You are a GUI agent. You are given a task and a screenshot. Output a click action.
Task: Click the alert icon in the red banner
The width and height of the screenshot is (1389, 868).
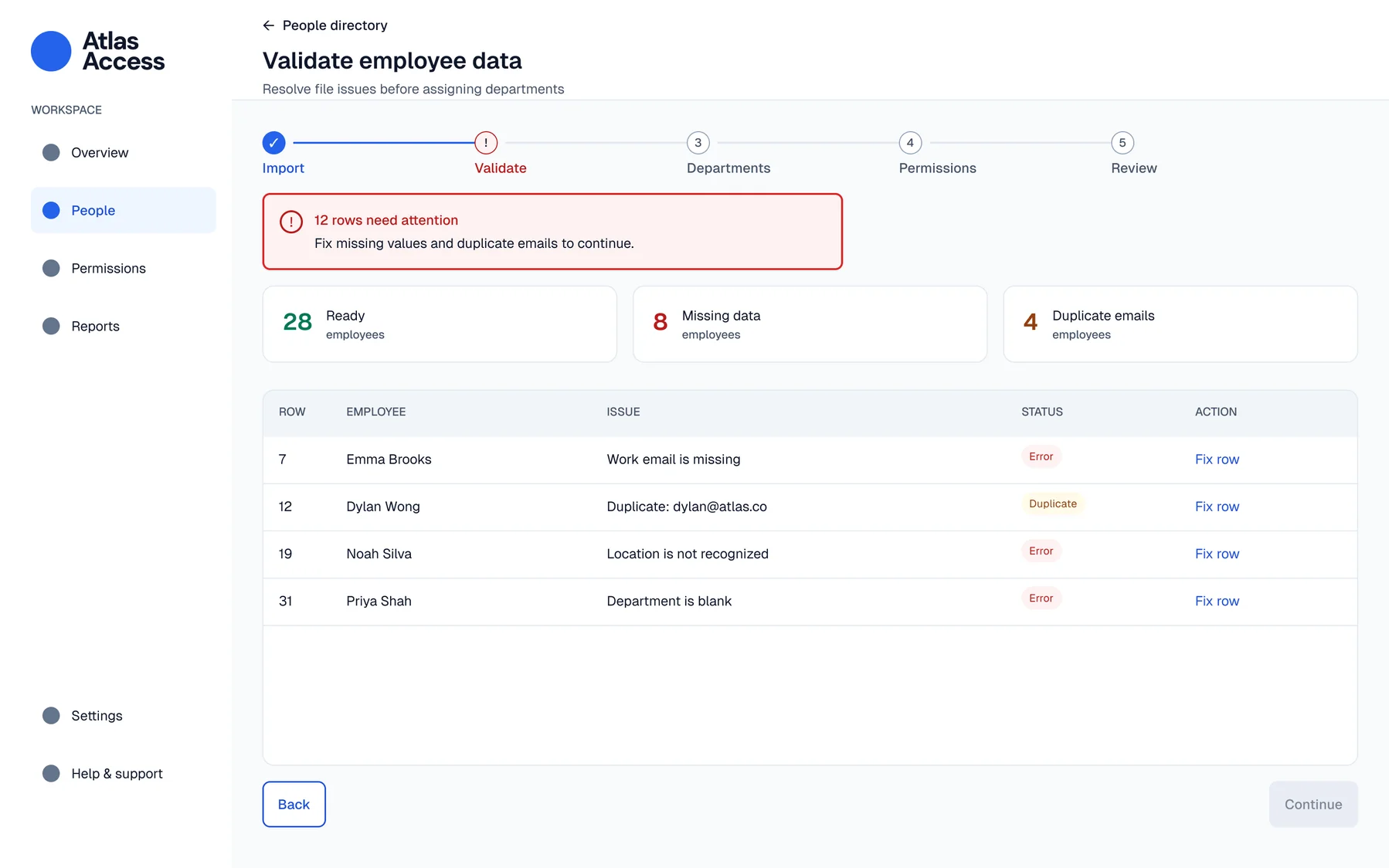tap(291, 222)
